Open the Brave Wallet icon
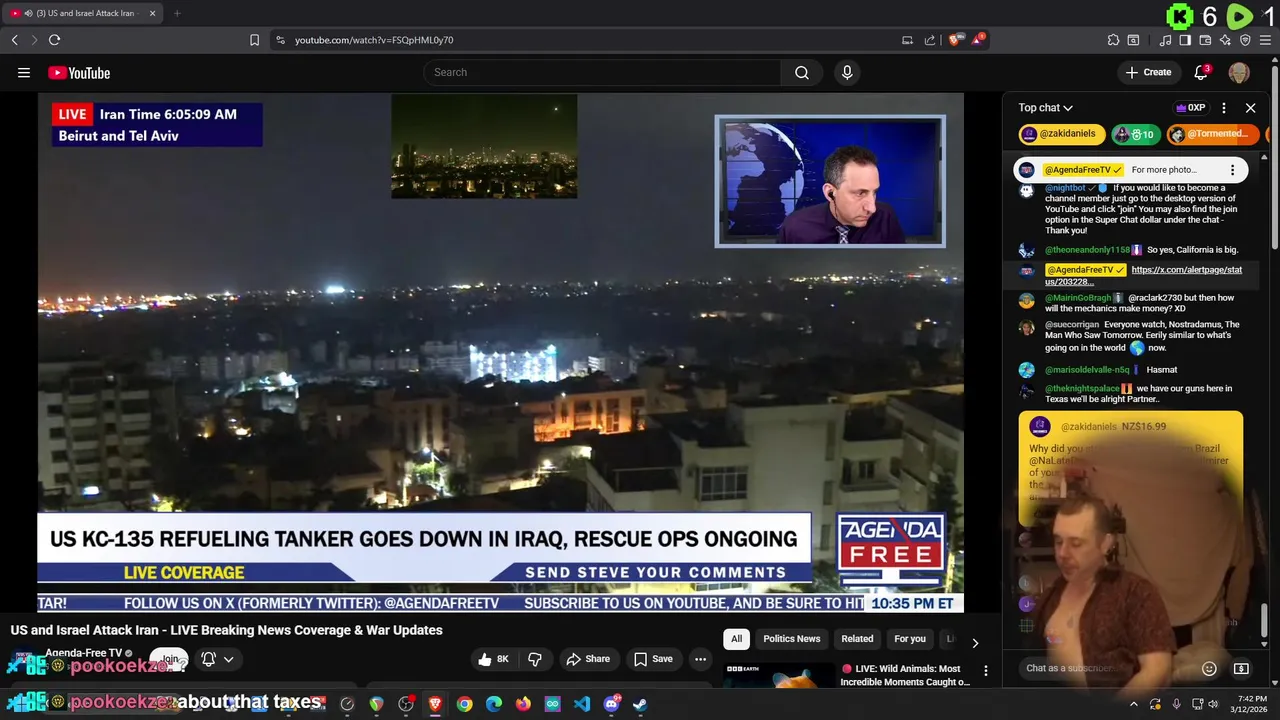Image resolution: width=1280 pixels, height=720 pixels. (x=1205, y=40)
